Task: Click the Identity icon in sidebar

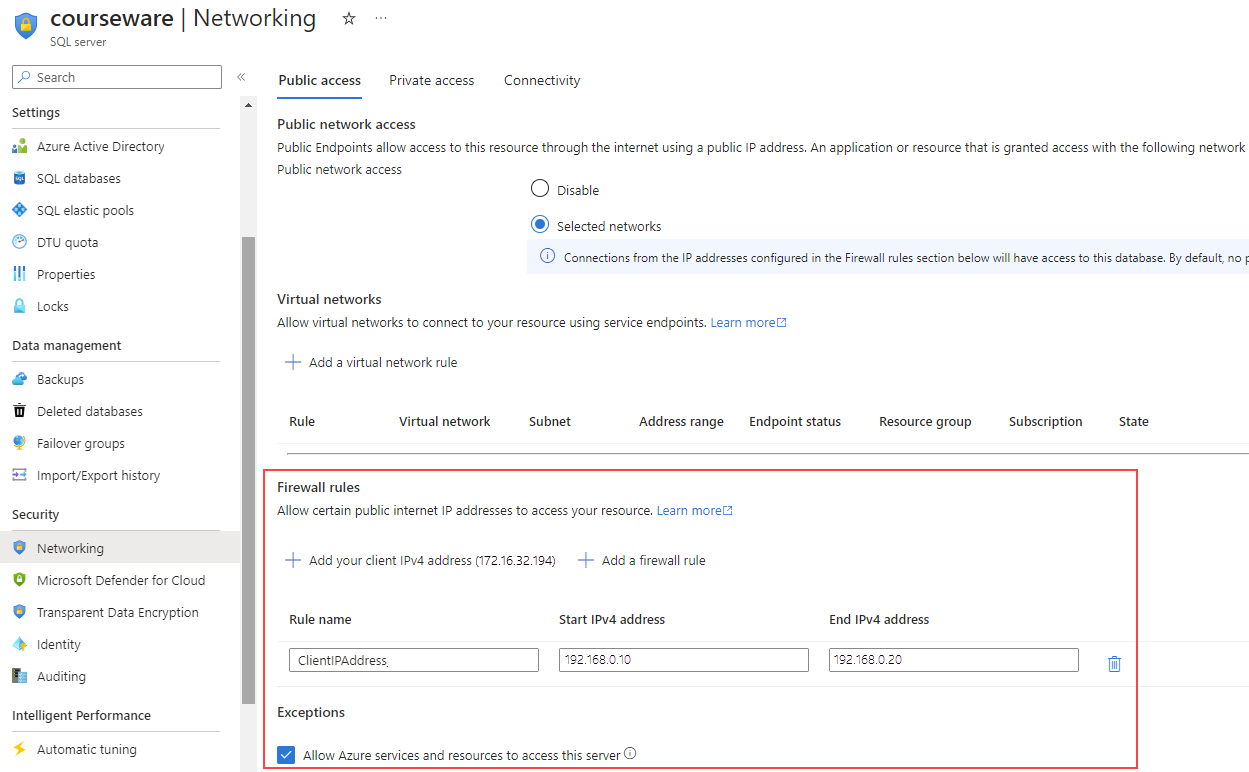Action: [19, 644]
